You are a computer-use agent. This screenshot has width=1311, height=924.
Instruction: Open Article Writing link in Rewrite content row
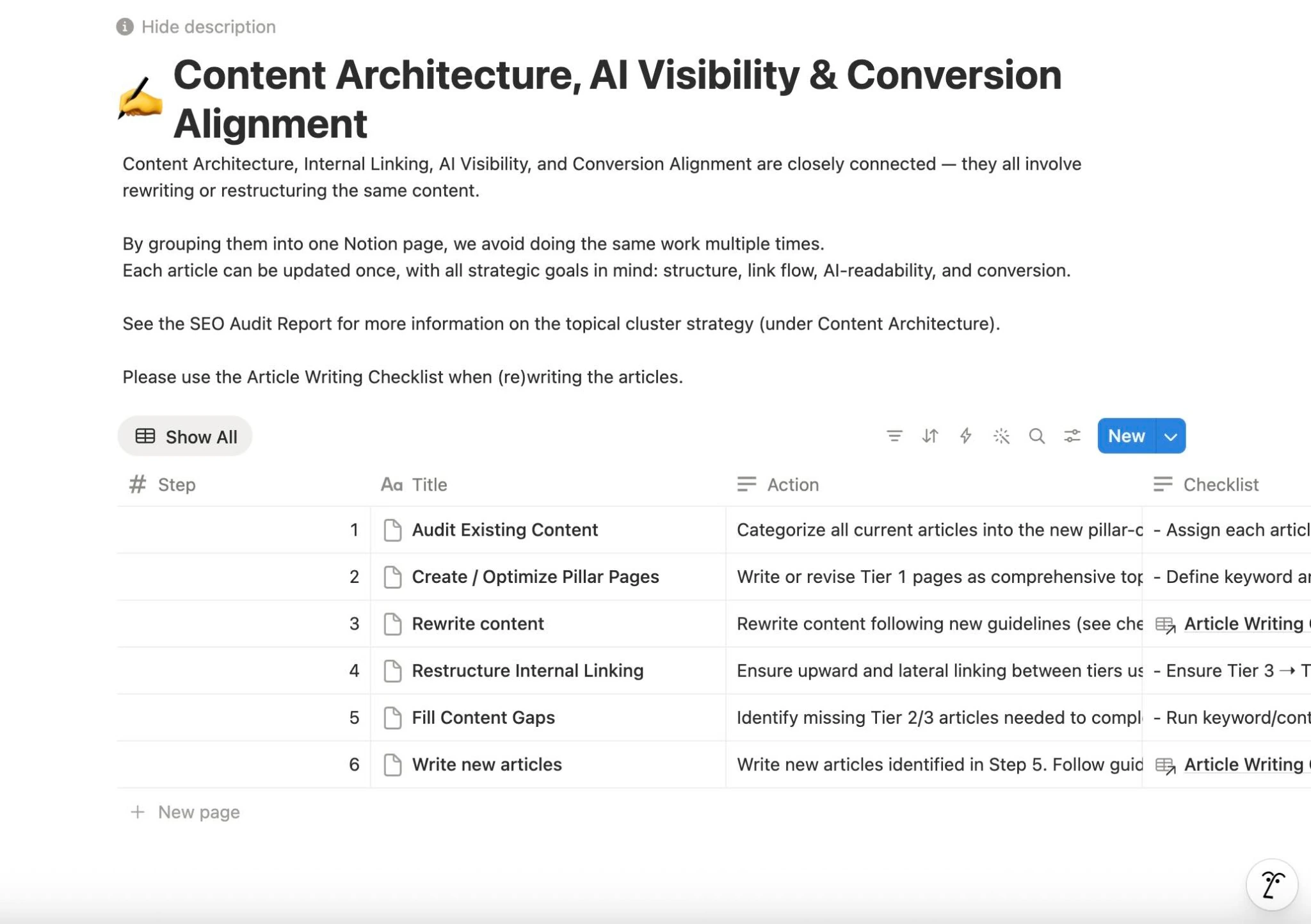1247,624
